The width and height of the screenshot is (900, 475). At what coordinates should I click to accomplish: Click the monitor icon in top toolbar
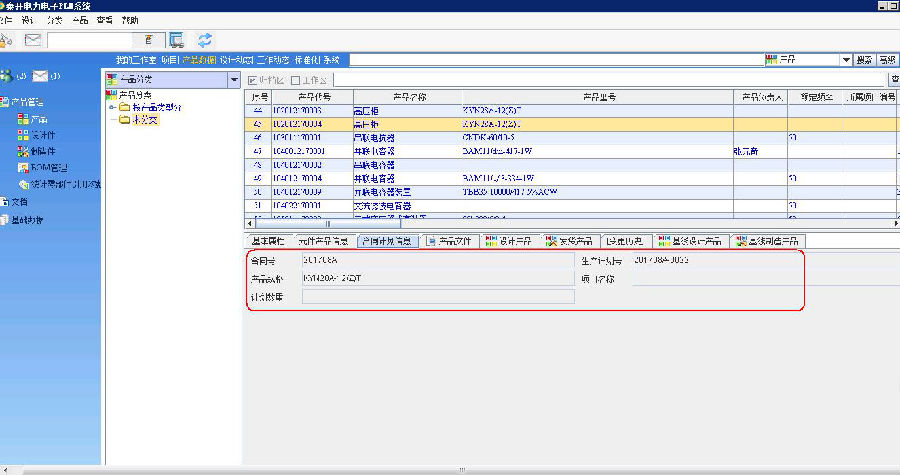coord(176,40)
